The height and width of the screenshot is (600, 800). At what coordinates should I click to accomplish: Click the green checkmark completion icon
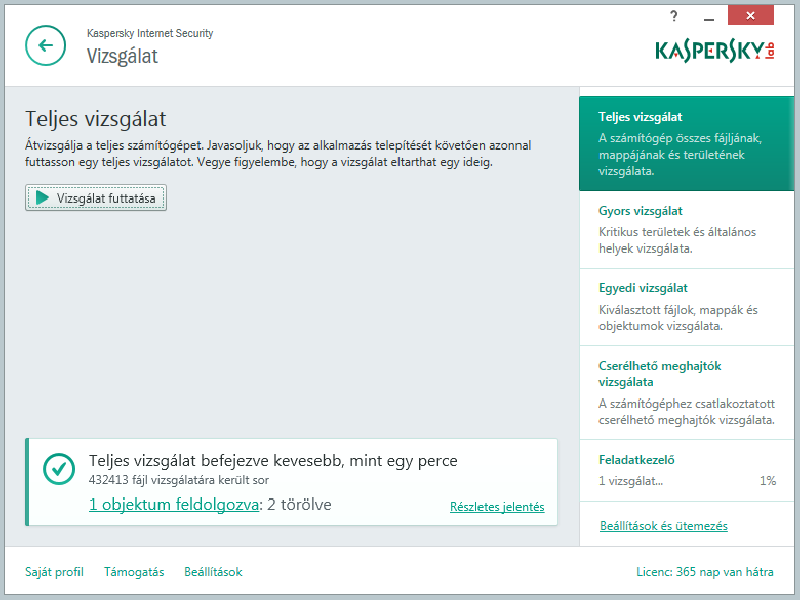click(59, 469)
